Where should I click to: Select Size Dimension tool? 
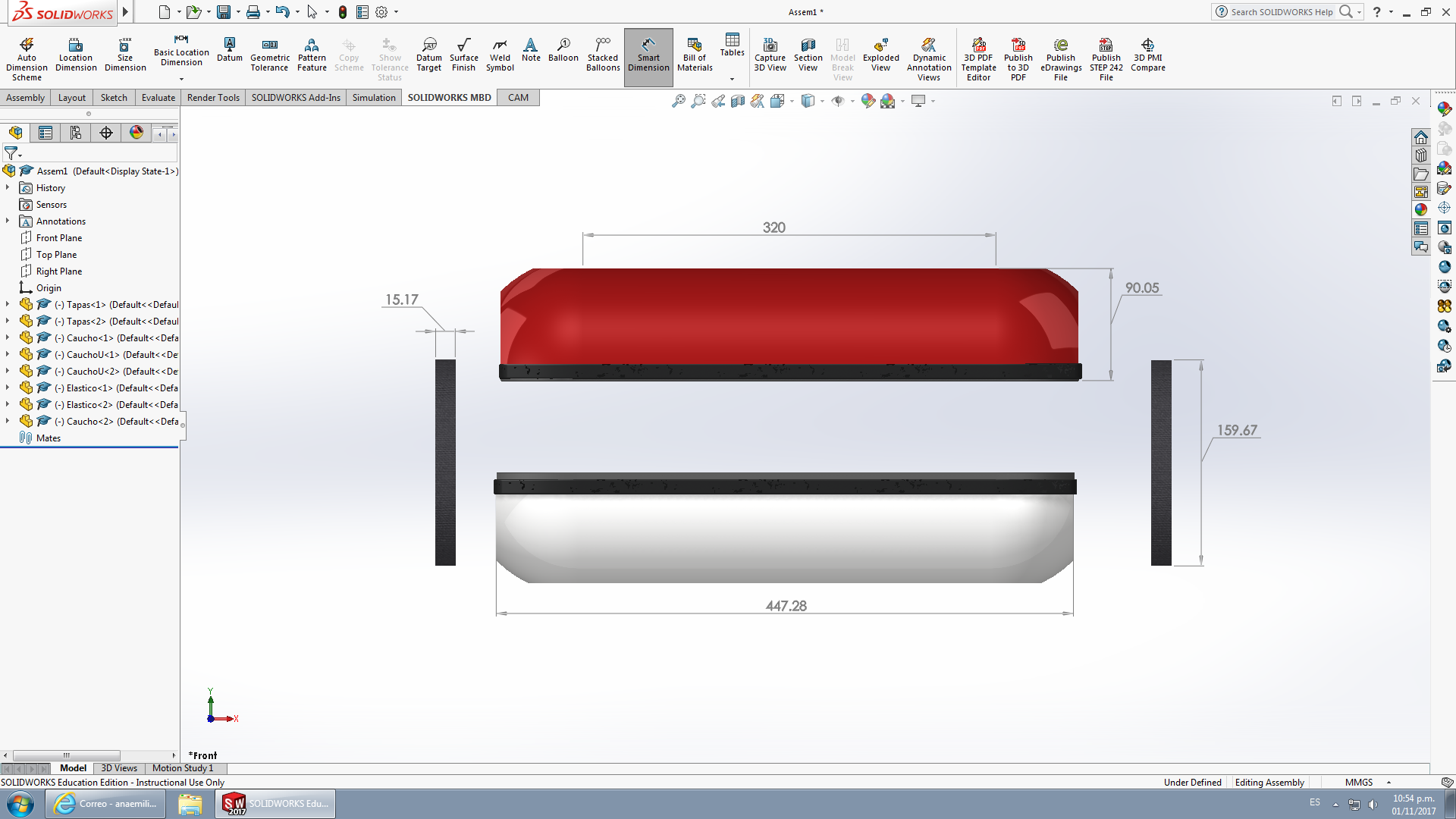tap(125, 55)
